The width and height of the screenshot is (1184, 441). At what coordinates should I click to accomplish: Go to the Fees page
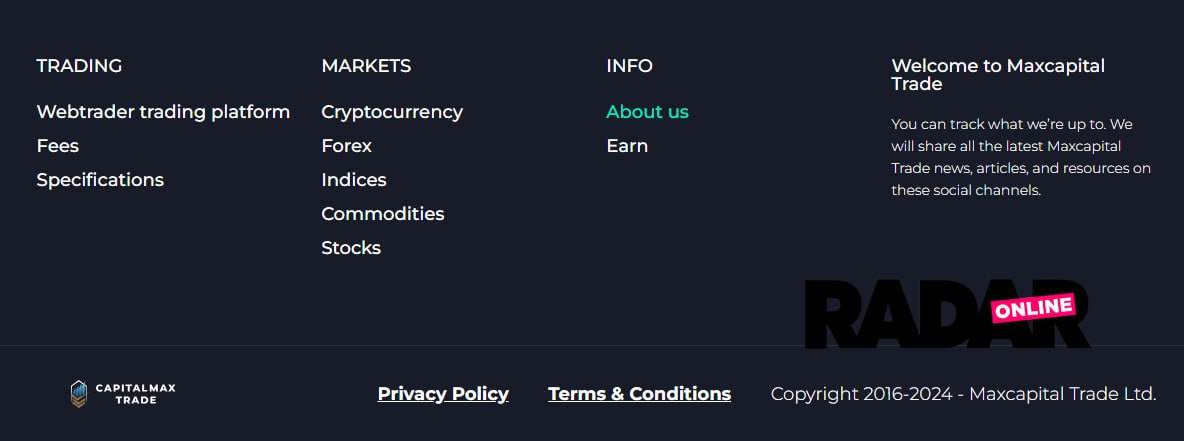(58, 146)
